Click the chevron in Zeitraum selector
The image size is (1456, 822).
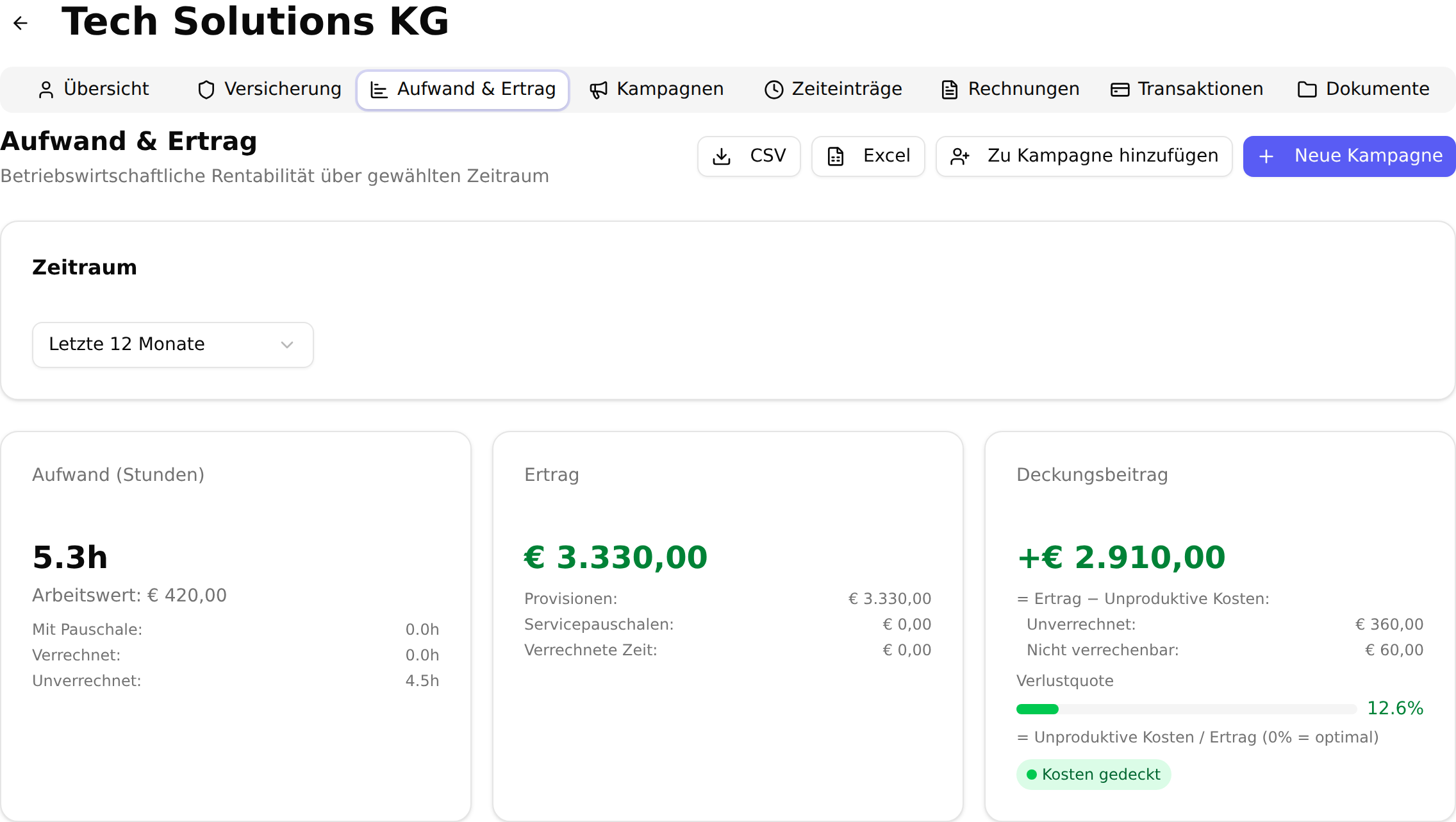point(287,345)
